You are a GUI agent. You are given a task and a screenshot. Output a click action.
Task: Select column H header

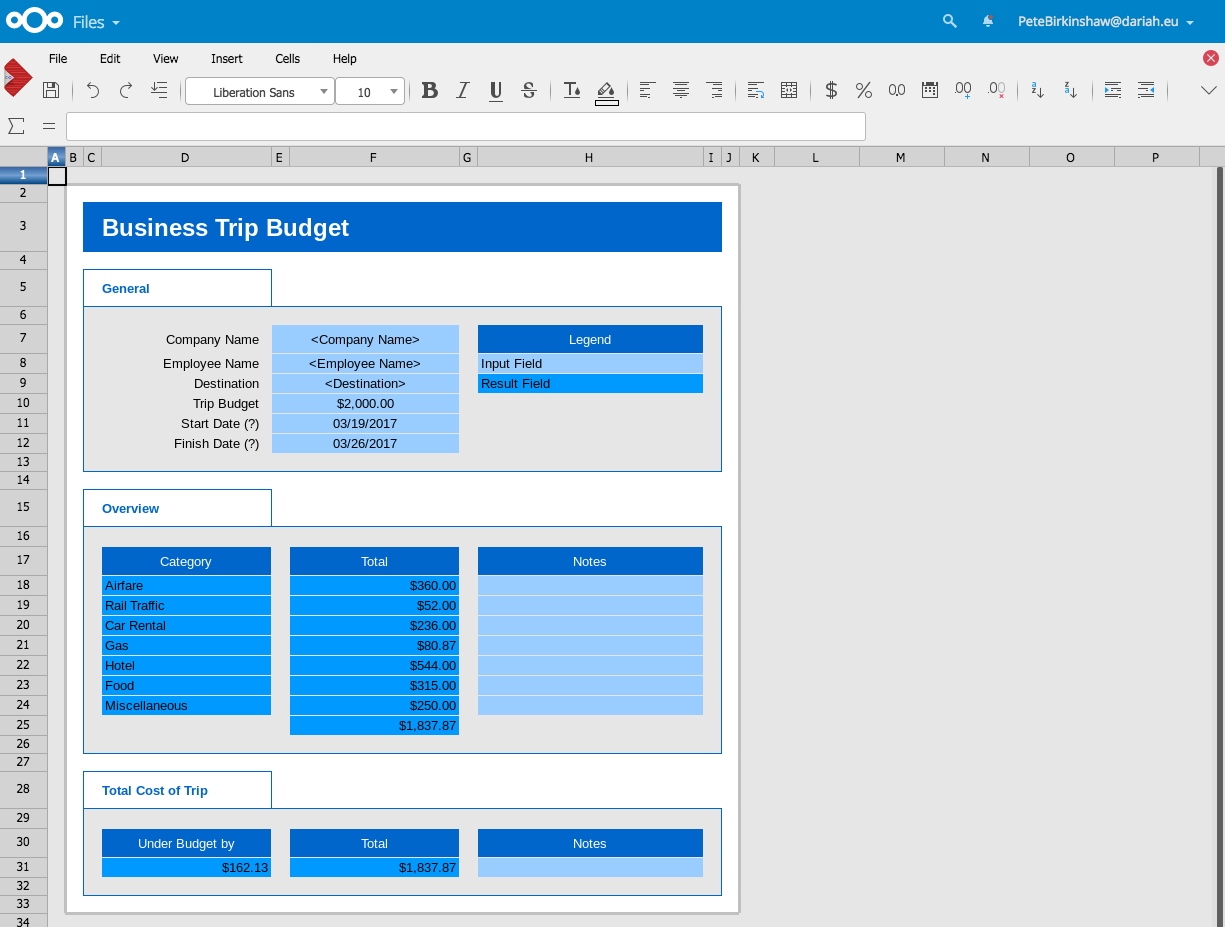pyautogui.click(x=590, y=157)
